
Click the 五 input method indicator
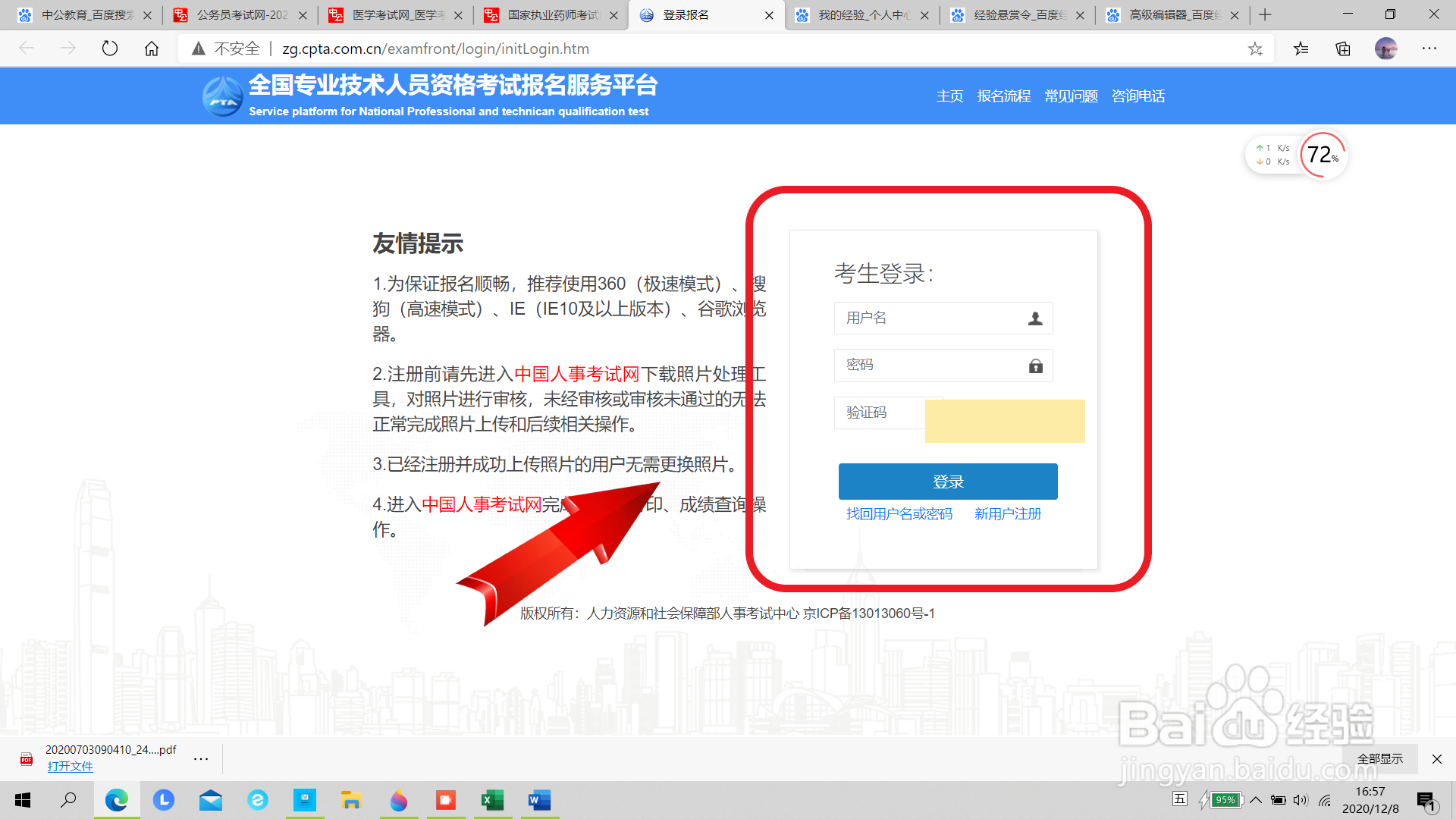(x=1180, y=799)
